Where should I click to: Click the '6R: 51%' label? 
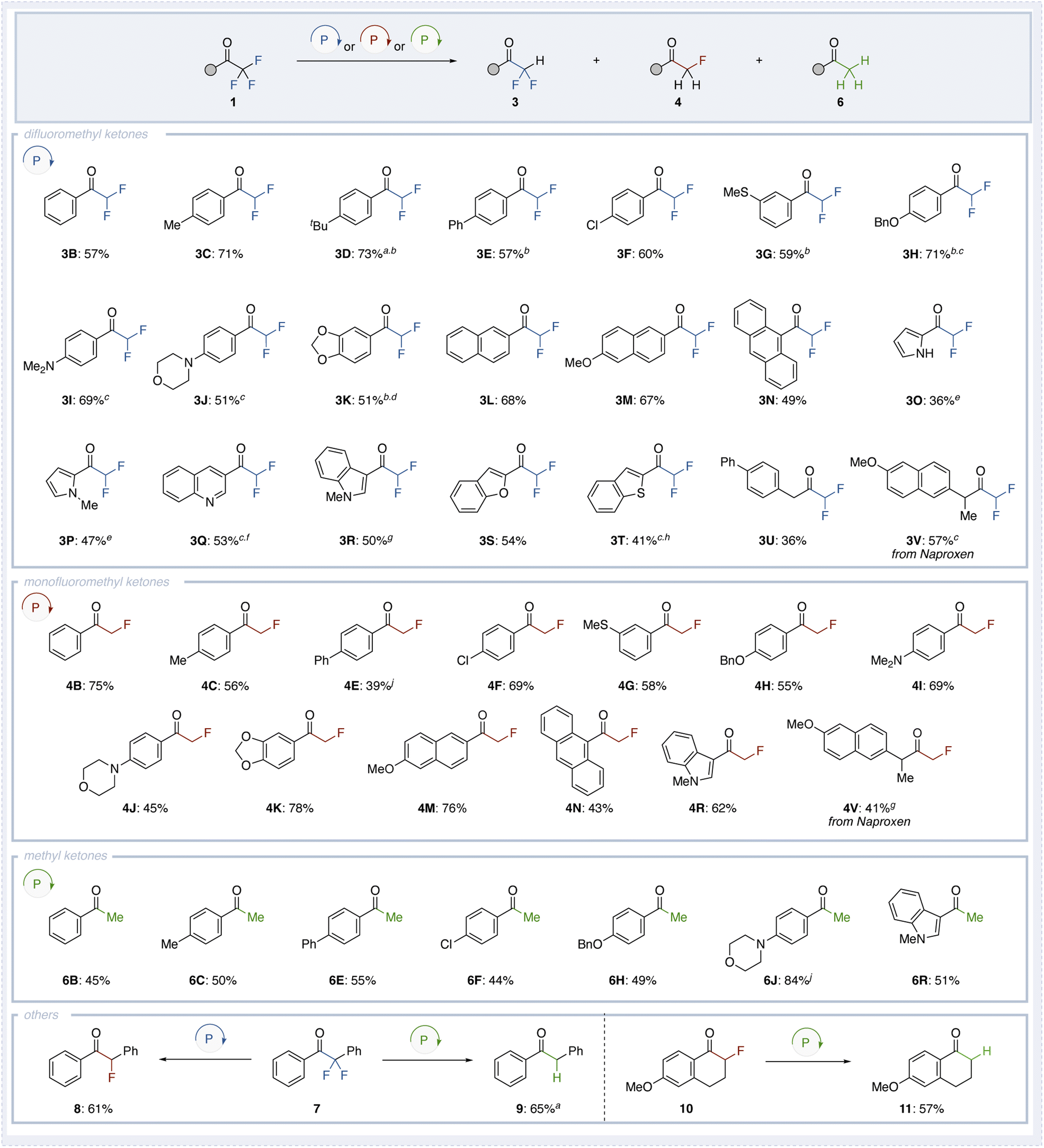pos(935,980)
